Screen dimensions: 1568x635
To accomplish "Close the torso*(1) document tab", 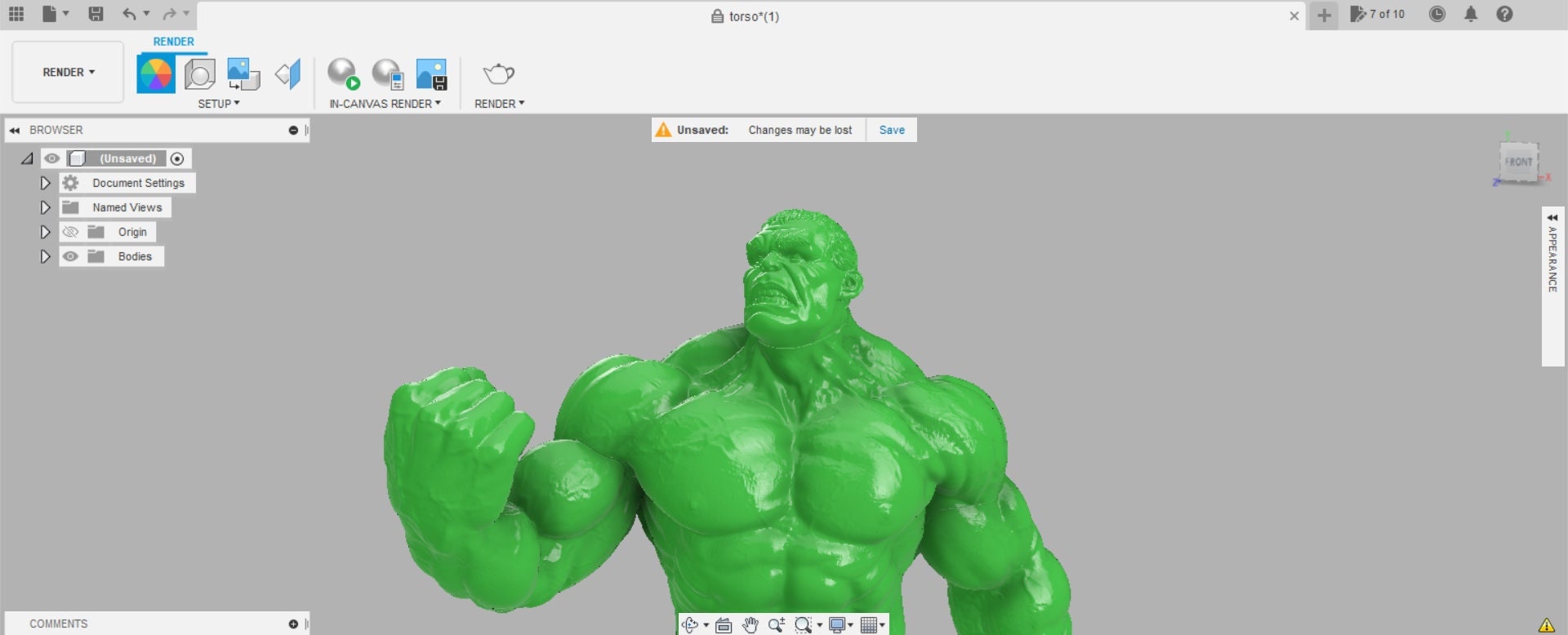I will click(x=1294, y=16).
